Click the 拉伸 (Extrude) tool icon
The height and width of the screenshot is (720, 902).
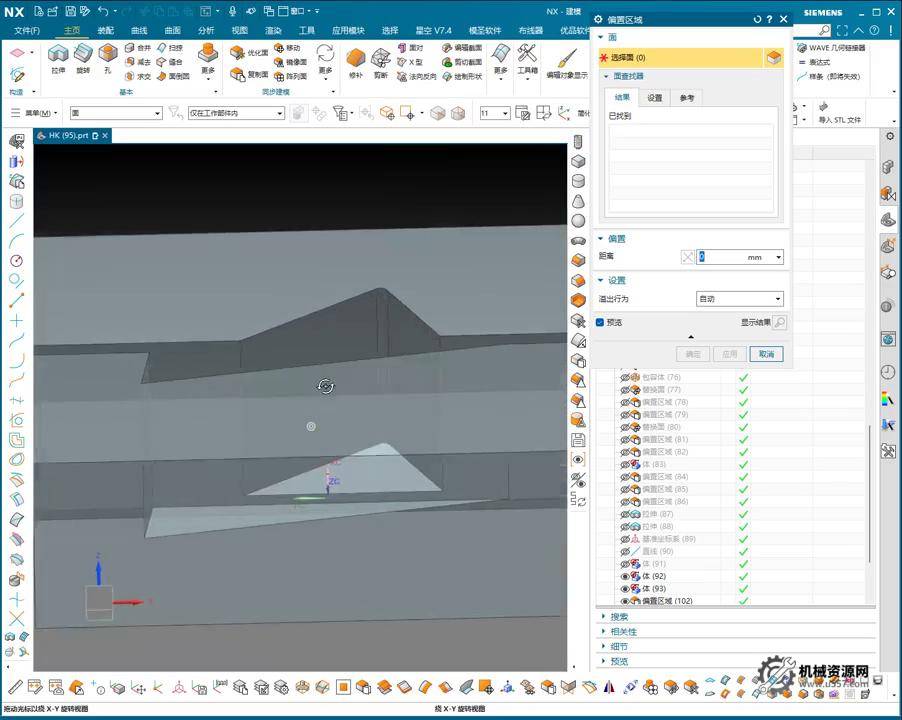click(57, 54)
